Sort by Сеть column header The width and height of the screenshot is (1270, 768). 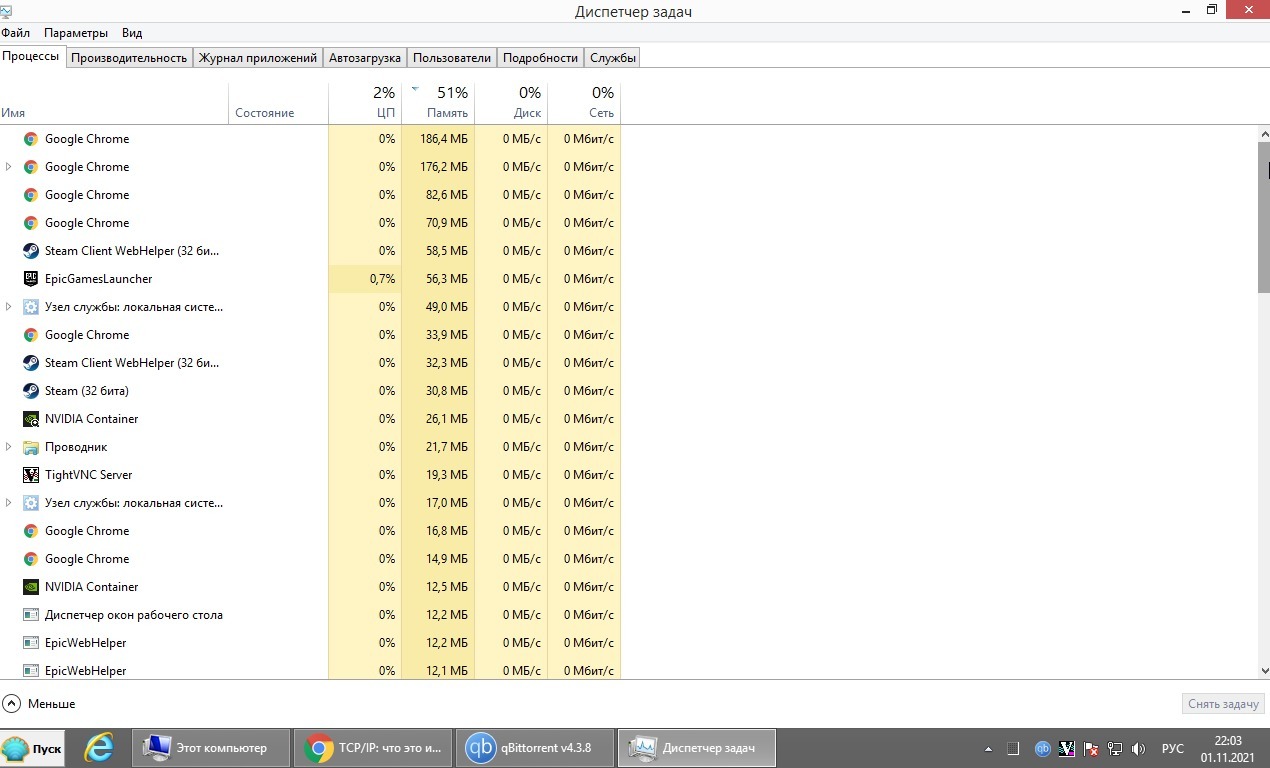pyautogui.click(x=584, y=103)
